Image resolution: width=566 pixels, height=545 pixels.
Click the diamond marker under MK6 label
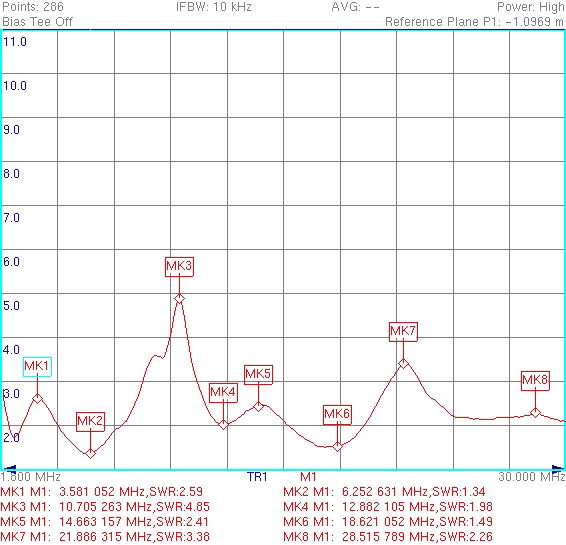pyautogui.click(x=337, y=447)
